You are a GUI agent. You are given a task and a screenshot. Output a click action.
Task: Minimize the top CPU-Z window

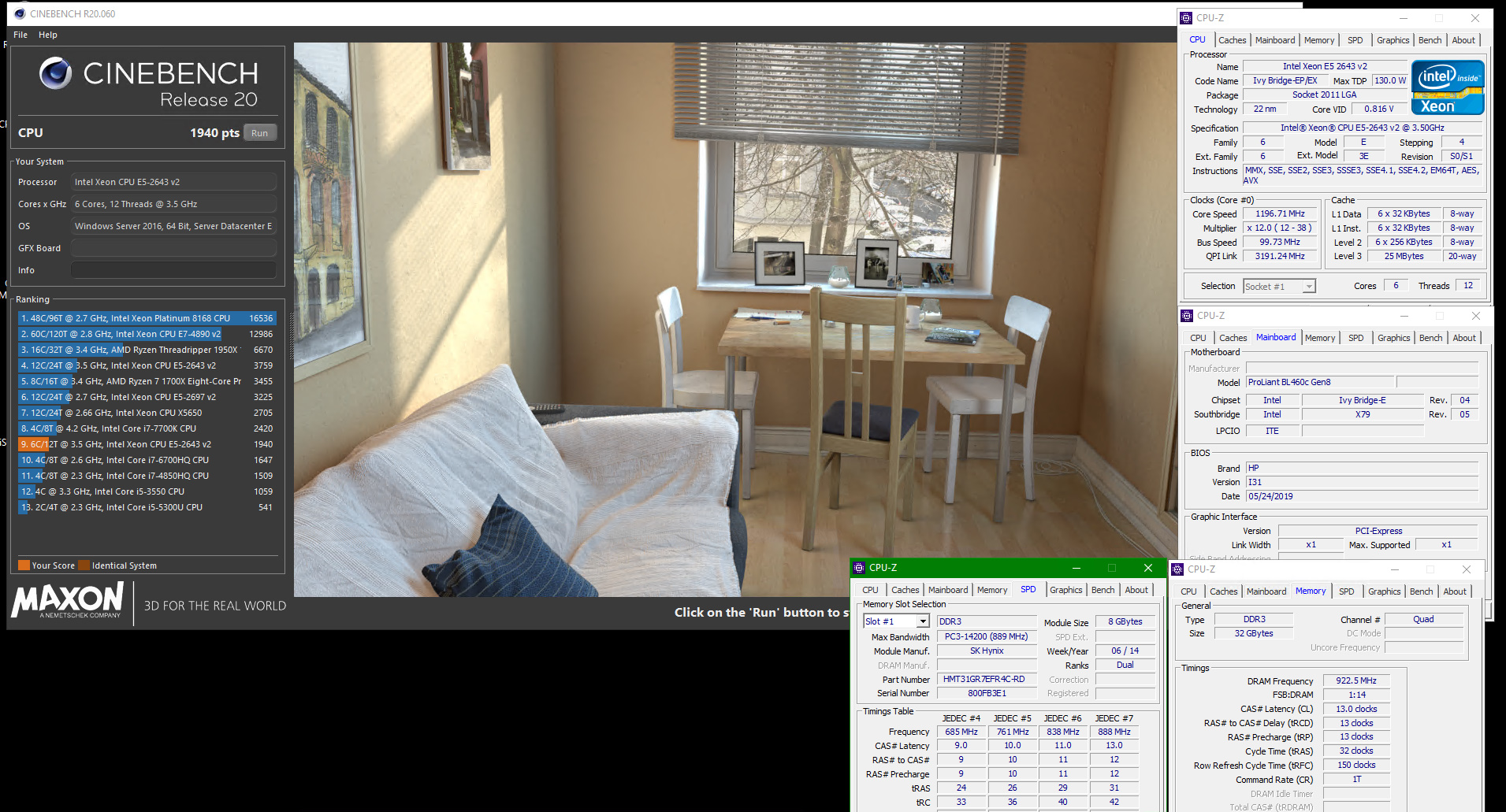pos(1404,18)
